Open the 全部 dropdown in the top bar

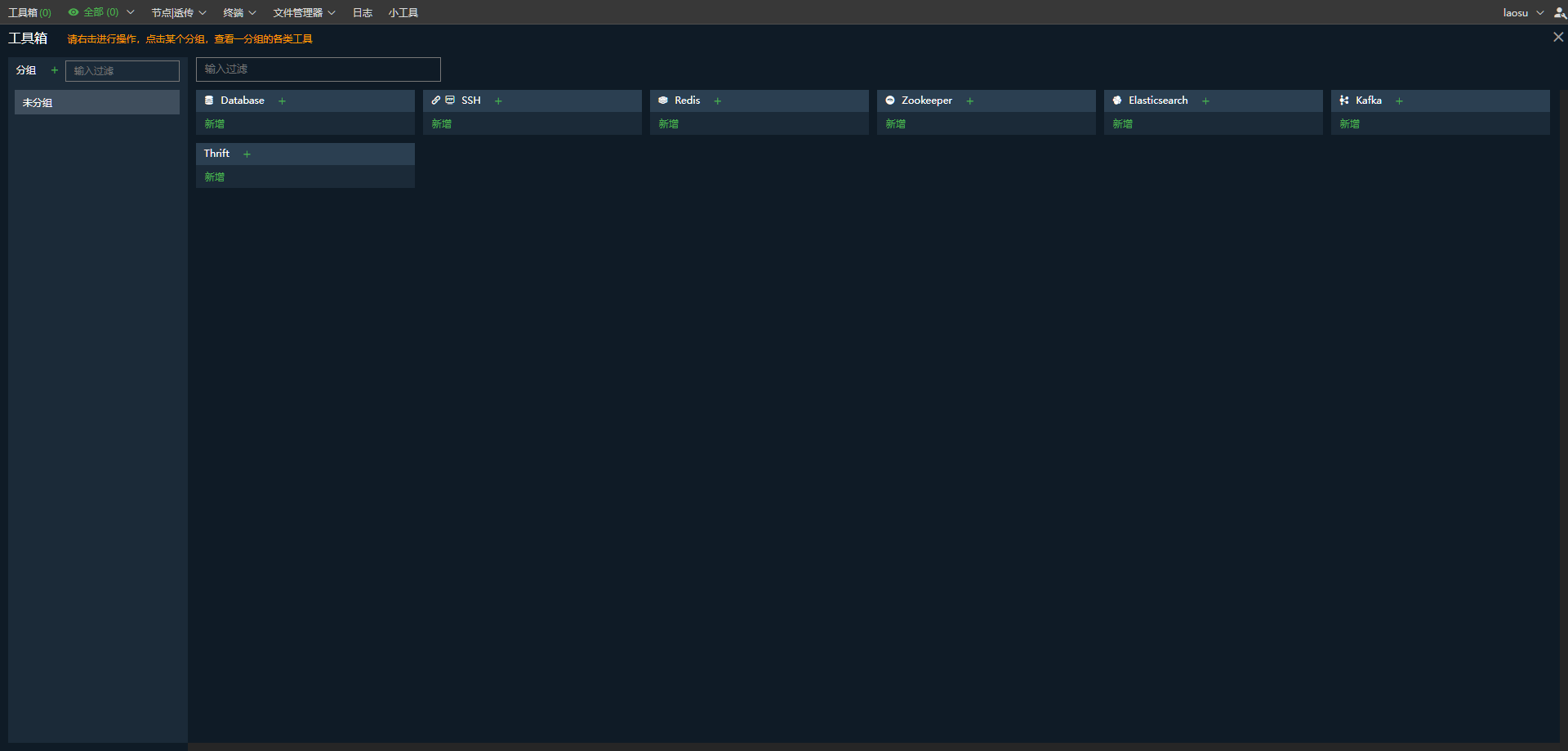tap(131, 12)
